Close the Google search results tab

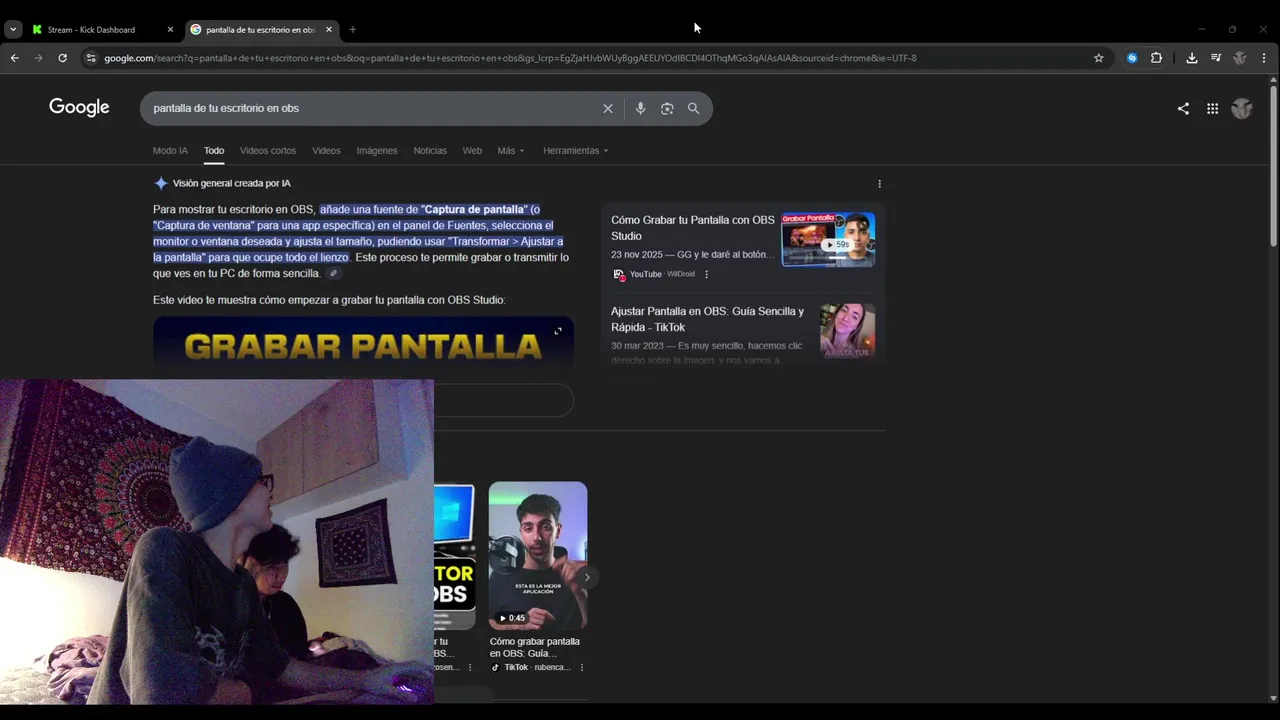click(x=329, y=30)
